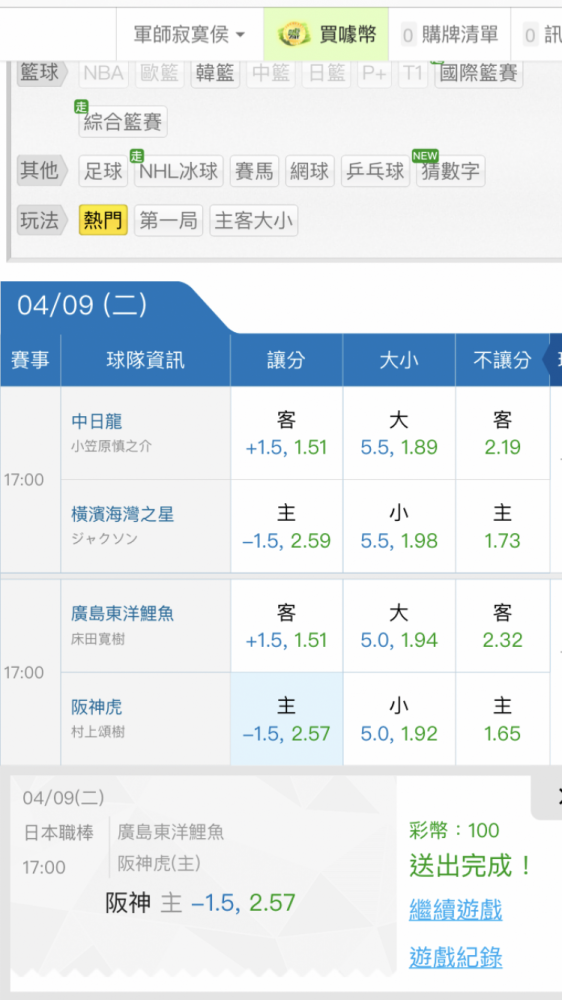Pick 橫濱海灣之星 主 1.73 moneyline
This screenshot has height=1000, width=562.
click(x=503, y=526)
